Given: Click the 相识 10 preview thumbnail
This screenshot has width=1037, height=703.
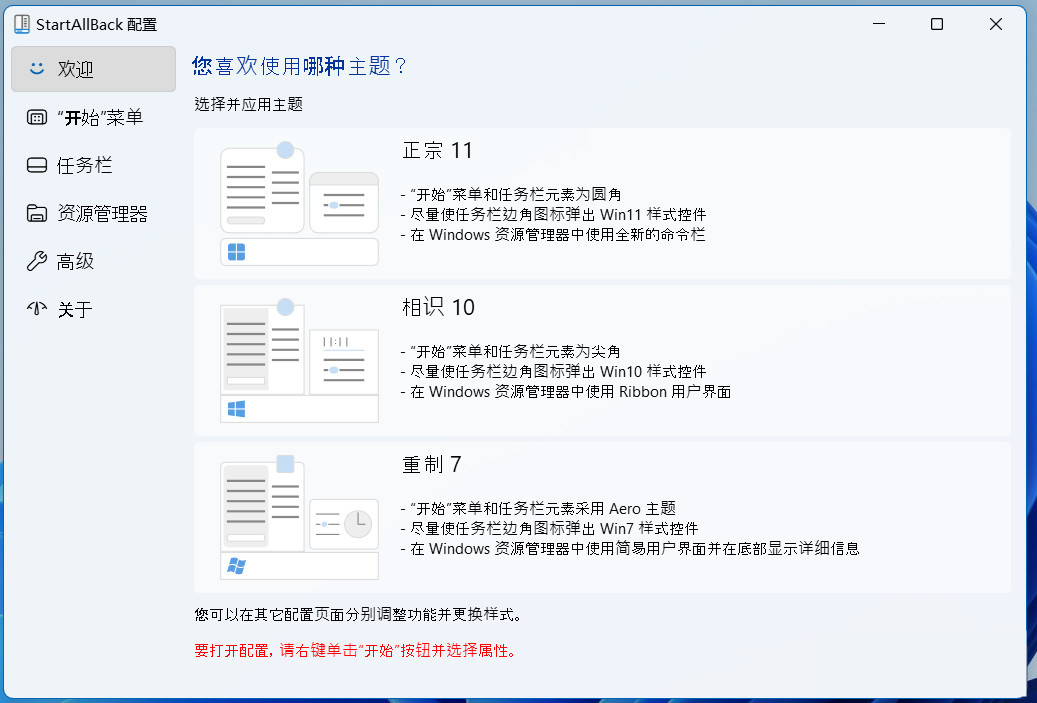Looking at the screenshot, I should coord(300,360).
